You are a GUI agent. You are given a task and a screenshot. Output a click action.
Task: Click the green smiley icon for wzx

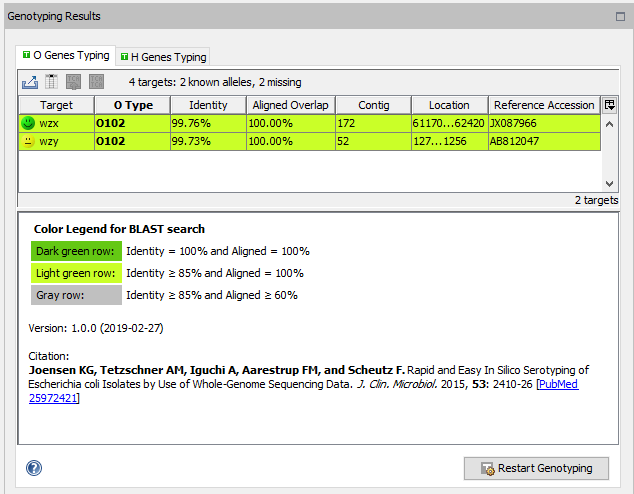28,123
